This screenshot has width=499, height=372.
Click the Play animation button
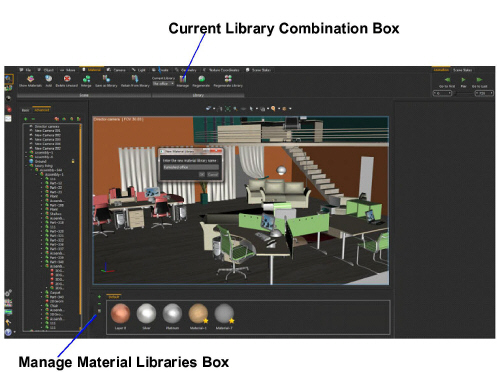click(x=463, y=80)
